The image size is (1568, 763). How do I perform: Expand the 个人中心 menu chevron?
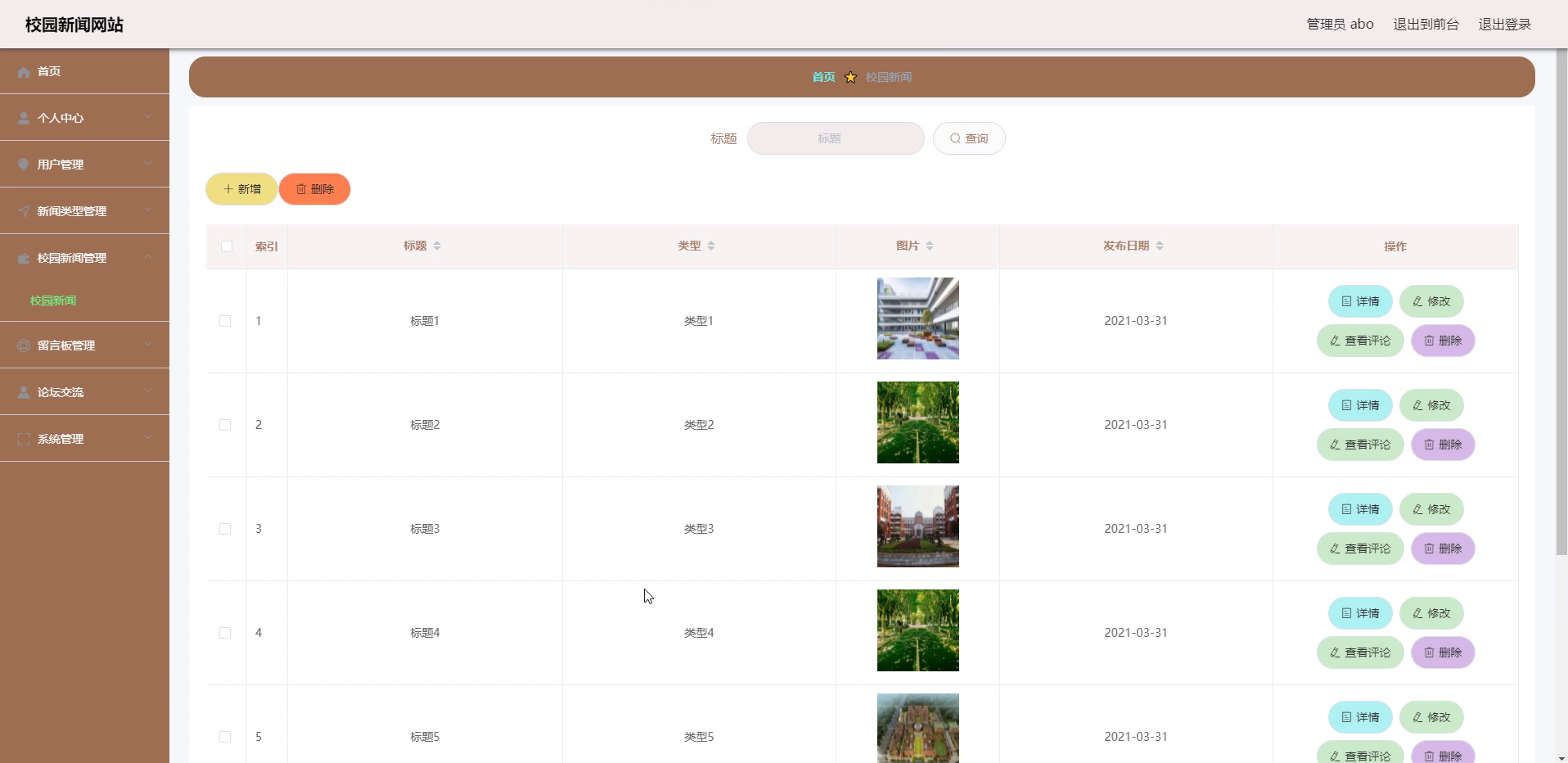[x=148, y=117]
